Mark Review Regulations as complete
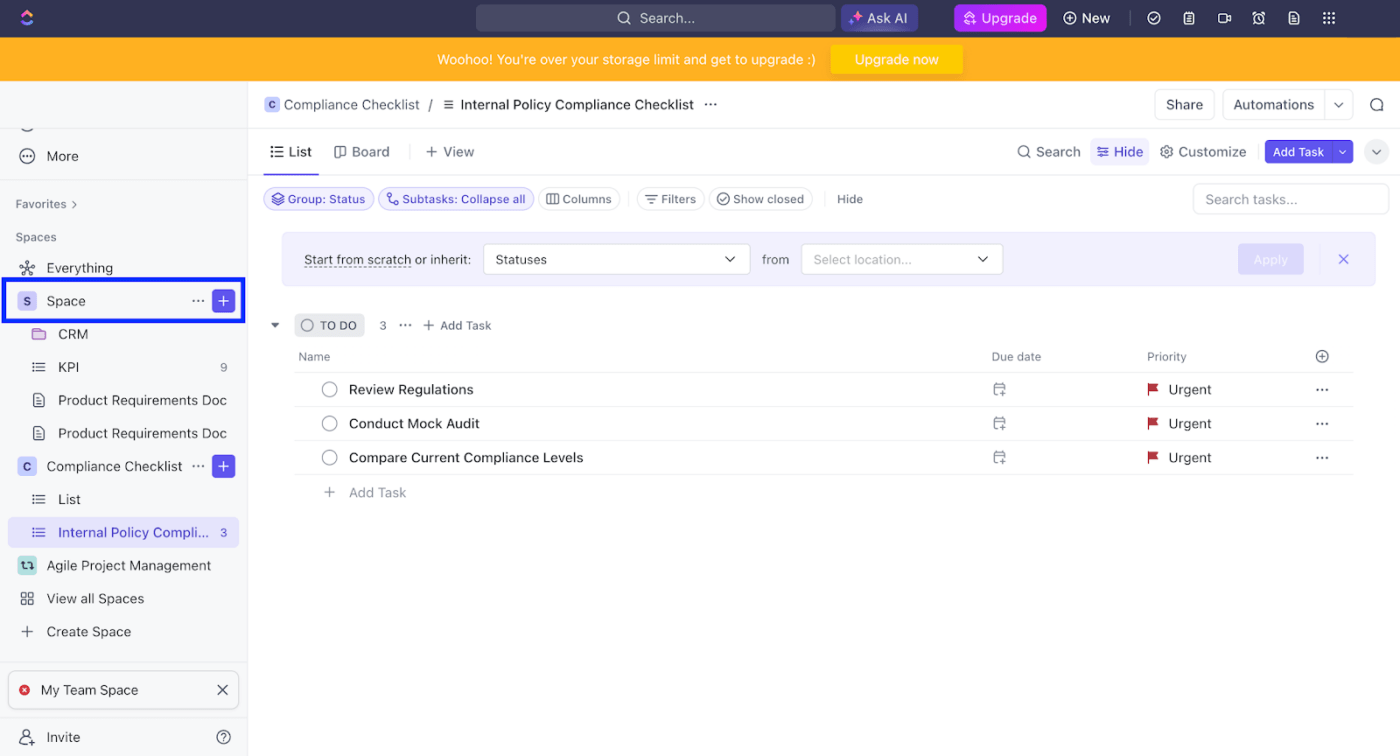The height and width of the screenshot is (756, 1400). coord(329,390)
